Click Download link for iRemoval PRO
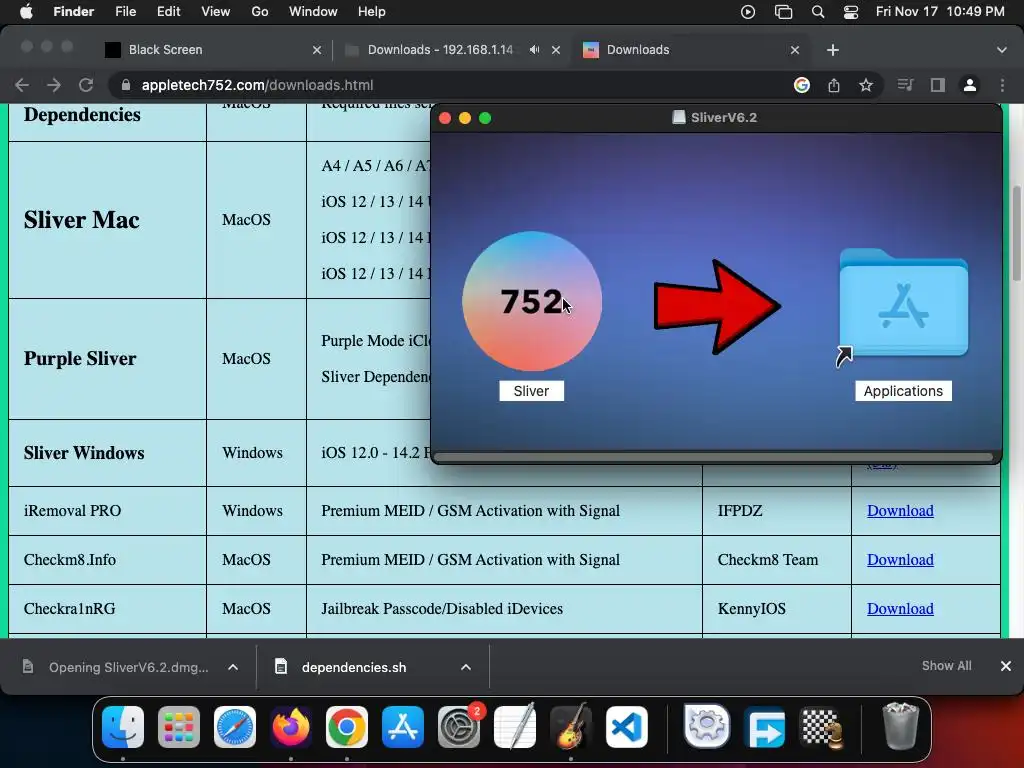This screenshot has height=768, width=1024. pos(900,511)
